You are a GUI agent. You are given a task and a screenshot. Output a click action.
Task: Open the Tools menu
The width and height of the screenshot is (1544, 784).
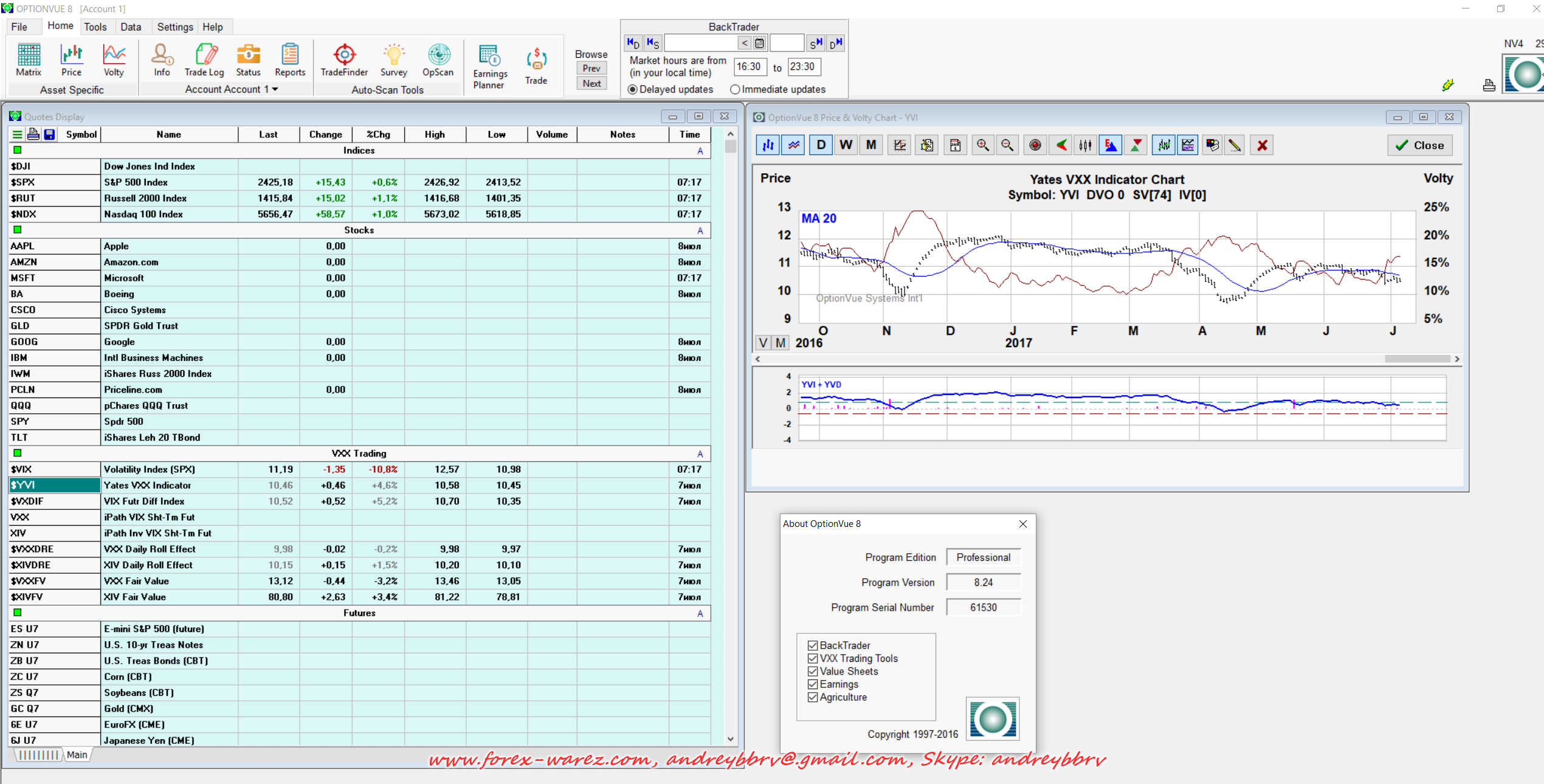click(x=95, y=27)
